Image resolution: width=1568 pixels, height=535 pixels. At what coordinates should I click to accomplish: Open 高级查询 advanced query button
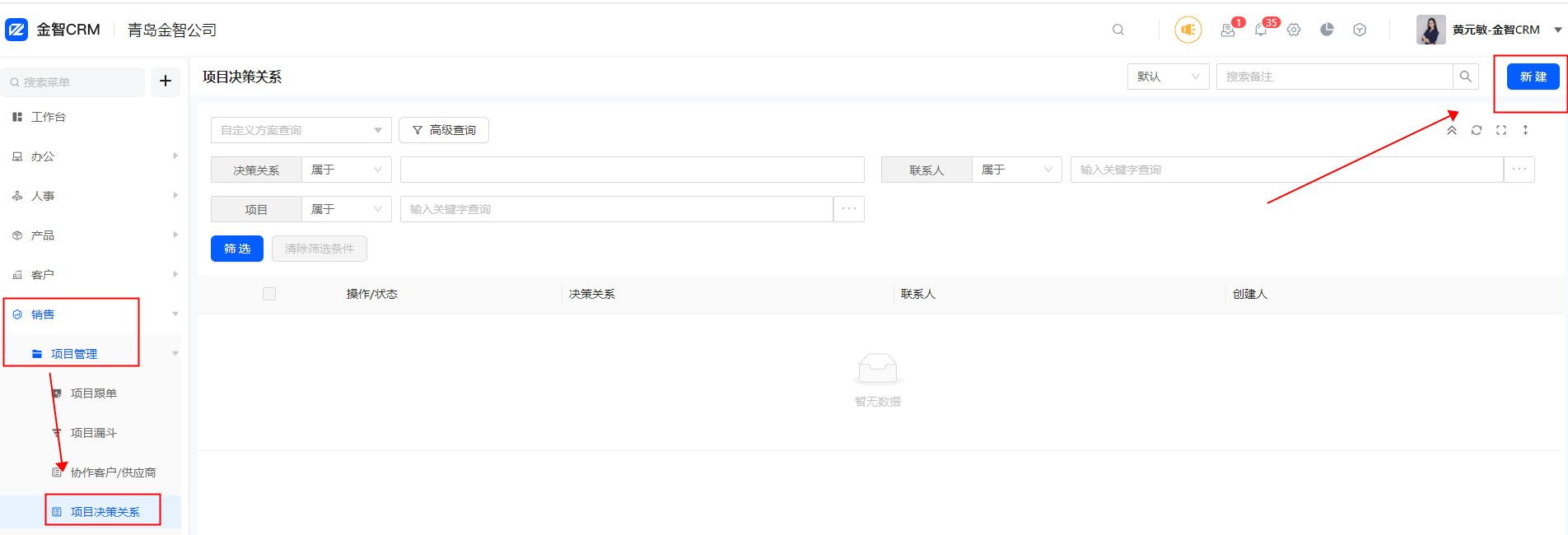tap(444, 130)
